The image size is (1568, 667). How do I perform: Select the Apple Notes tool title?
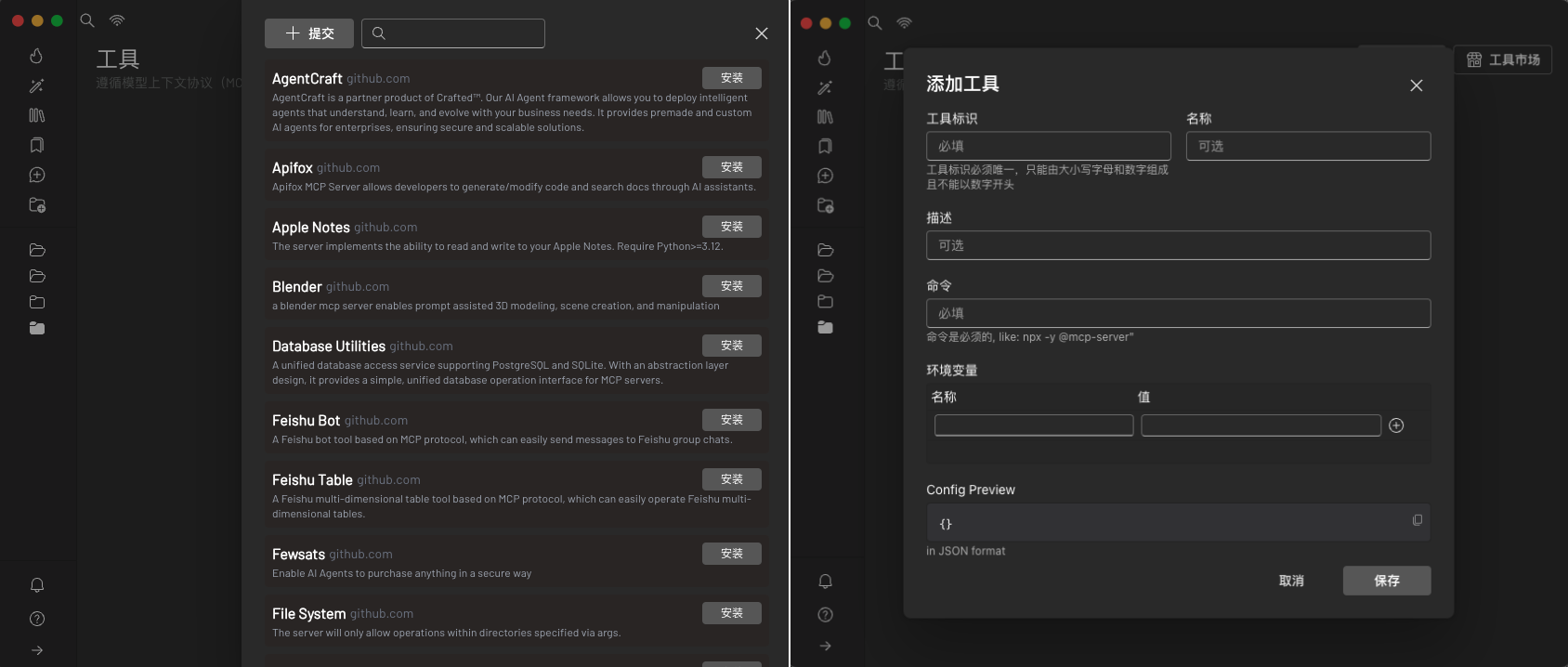(311, 228)
